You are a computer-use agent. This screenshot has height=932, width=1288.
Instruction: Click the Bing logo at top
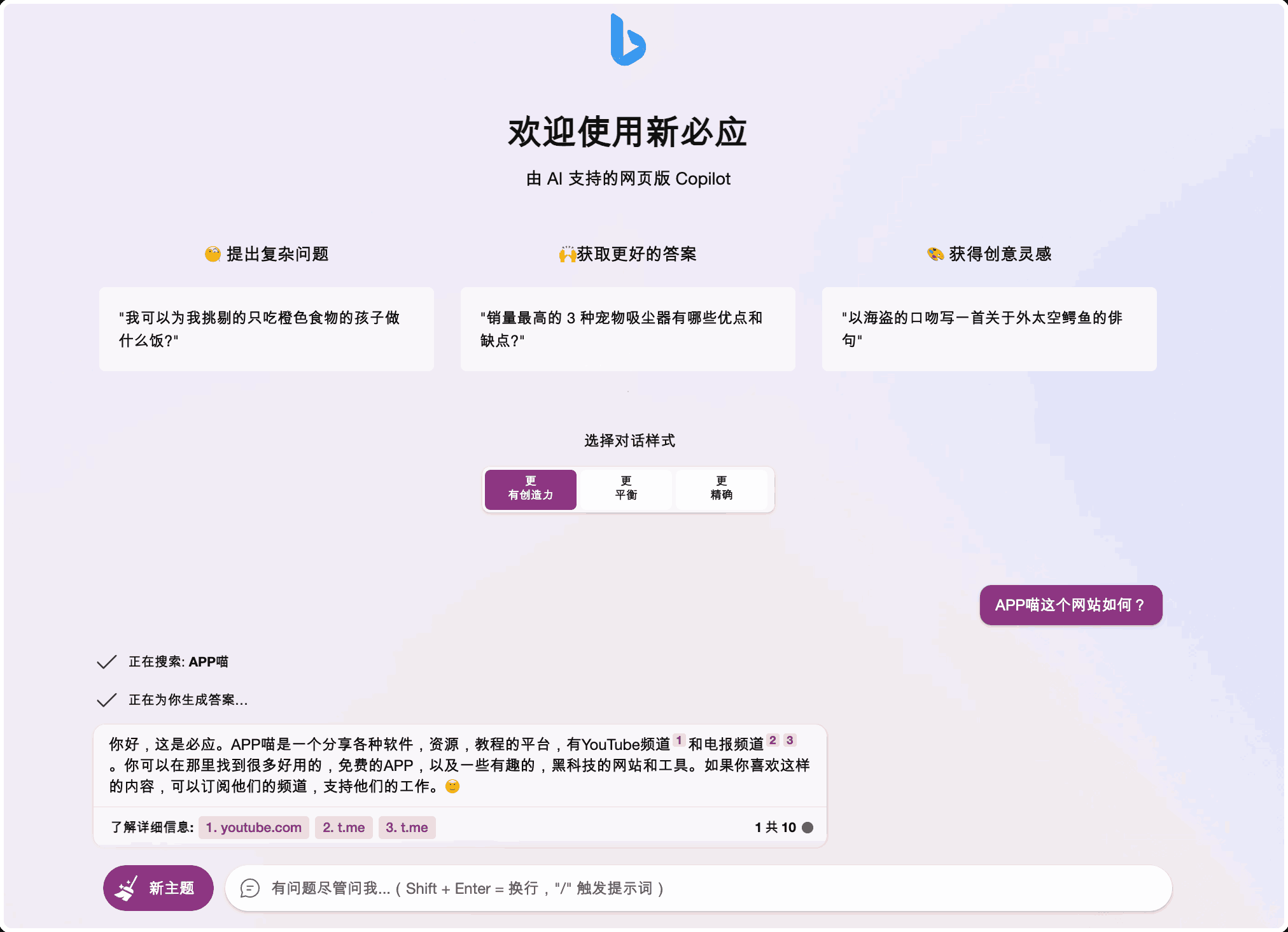coord(628,40)
